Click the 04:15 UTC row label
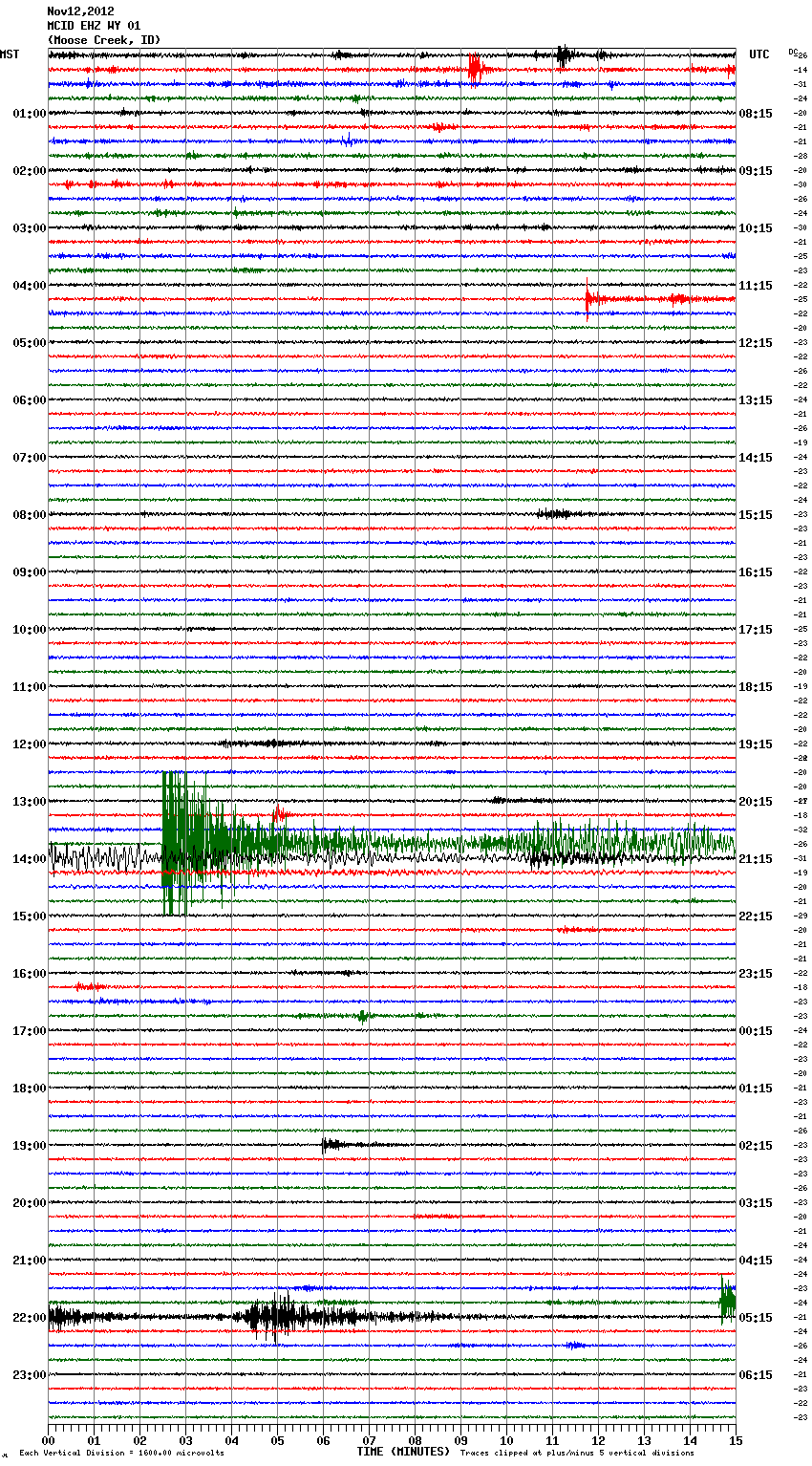Image resolution: width=812 pixels, height=1466 pixels. coord(756,1261)
